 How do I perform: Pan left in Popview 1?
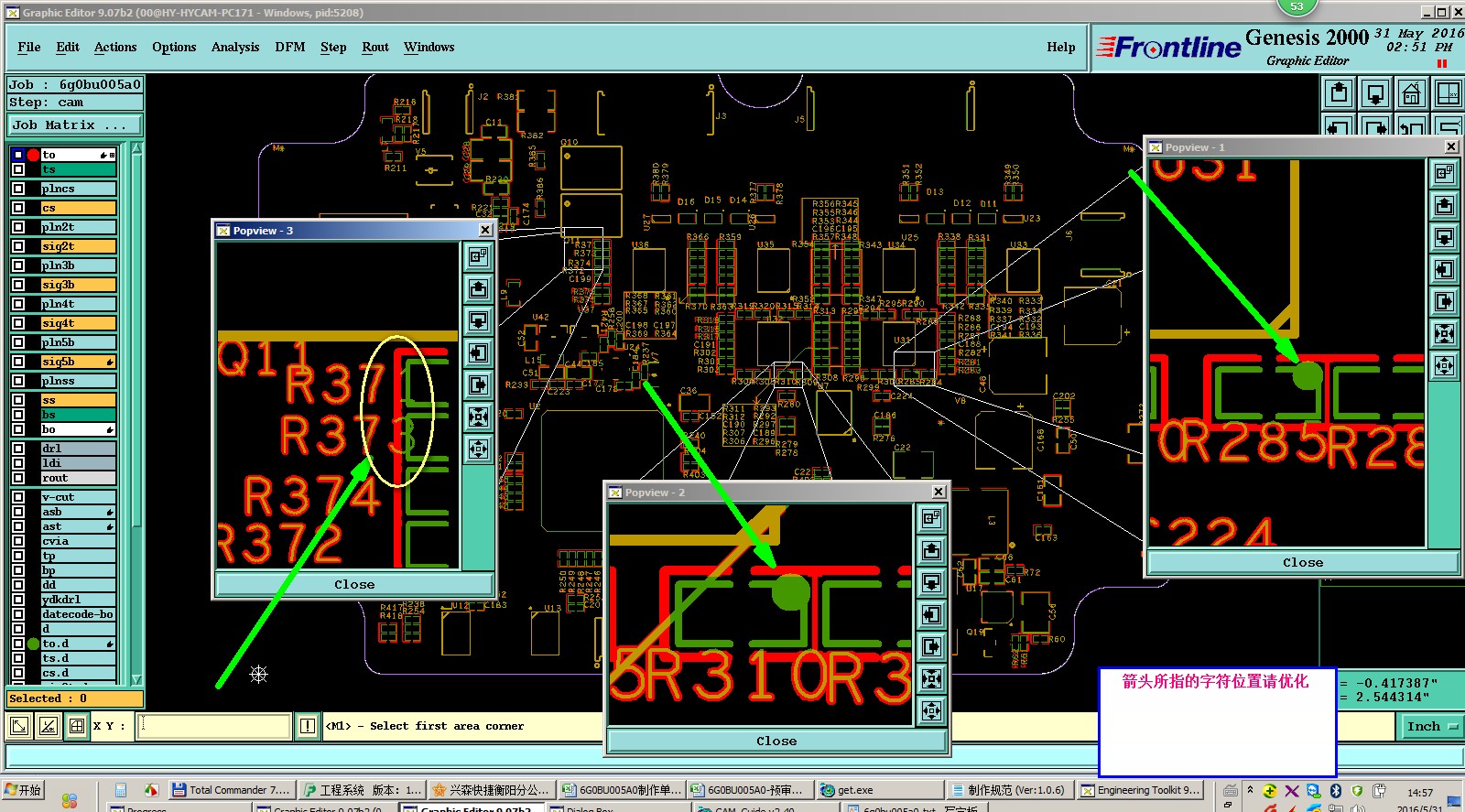1444,269
